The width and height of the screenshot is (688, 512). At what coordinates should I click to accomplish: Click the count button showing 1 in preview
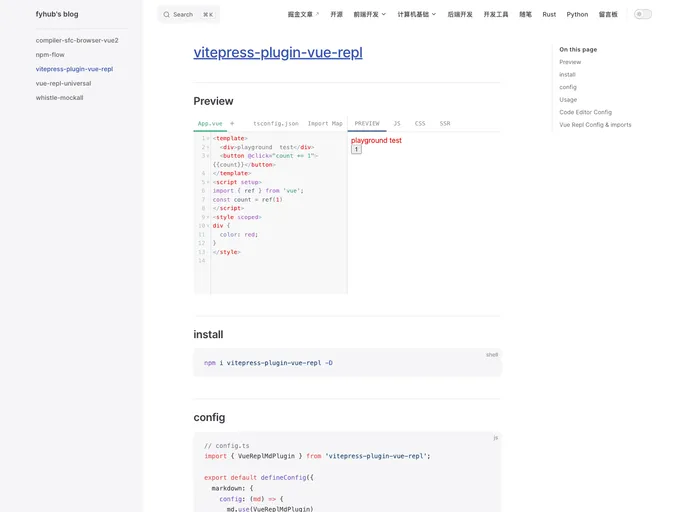click(x=356, y=150)
